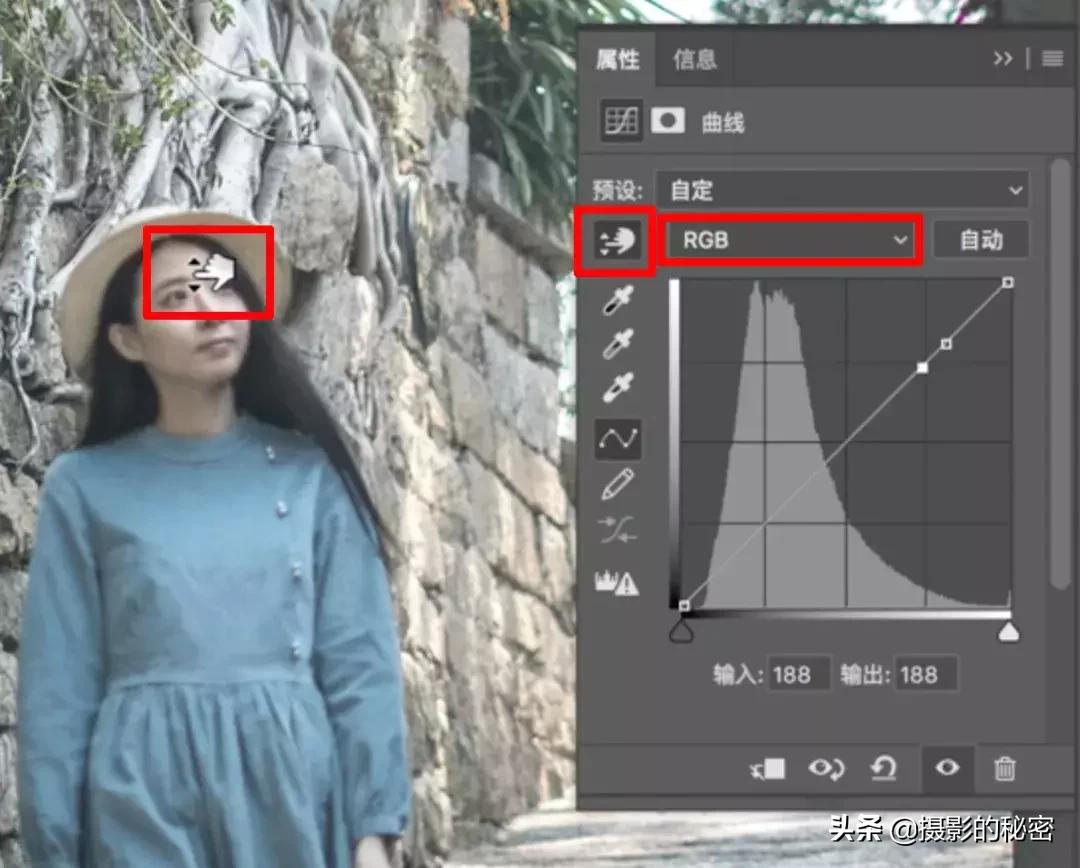The height and width of the screenshot is (868, 1080).
Task: Click the smooth curve values icon
Action: (x=618, y=530)
